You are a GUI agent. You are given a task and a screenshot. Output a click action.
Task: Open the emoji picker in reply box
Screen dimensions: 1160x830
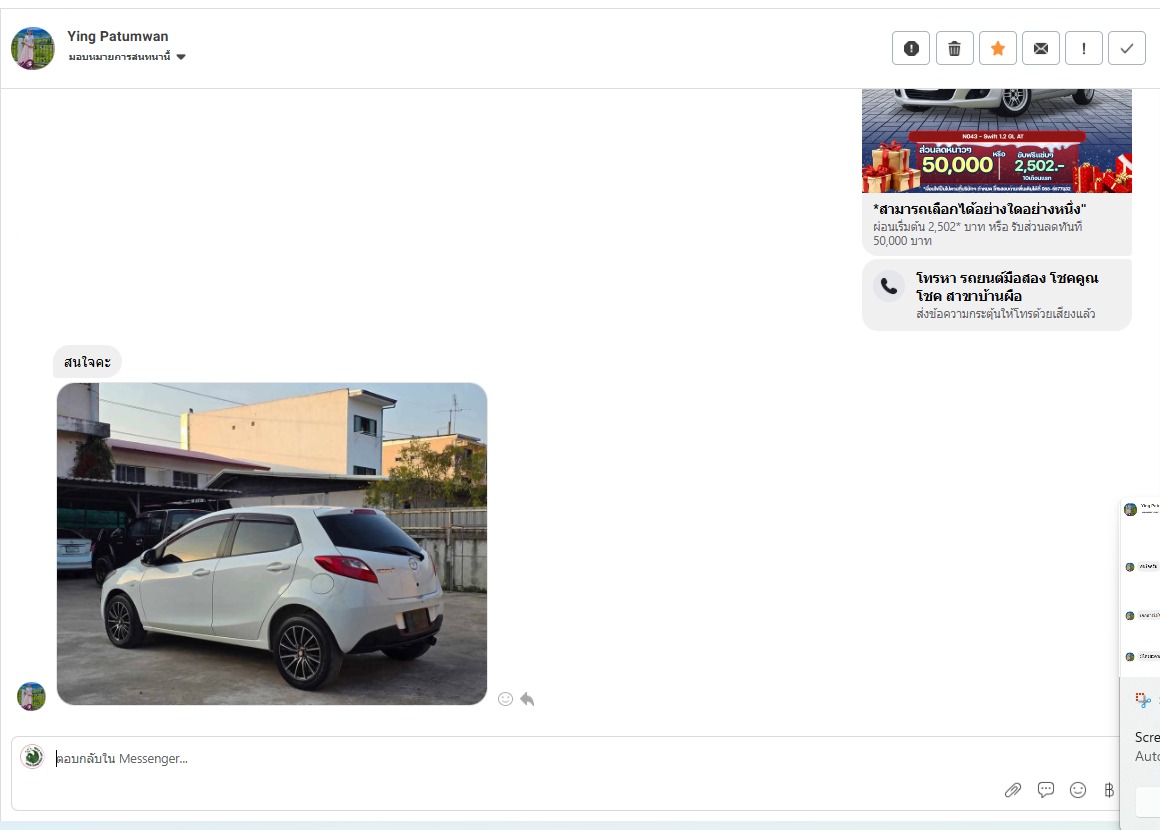(1078, 790)
